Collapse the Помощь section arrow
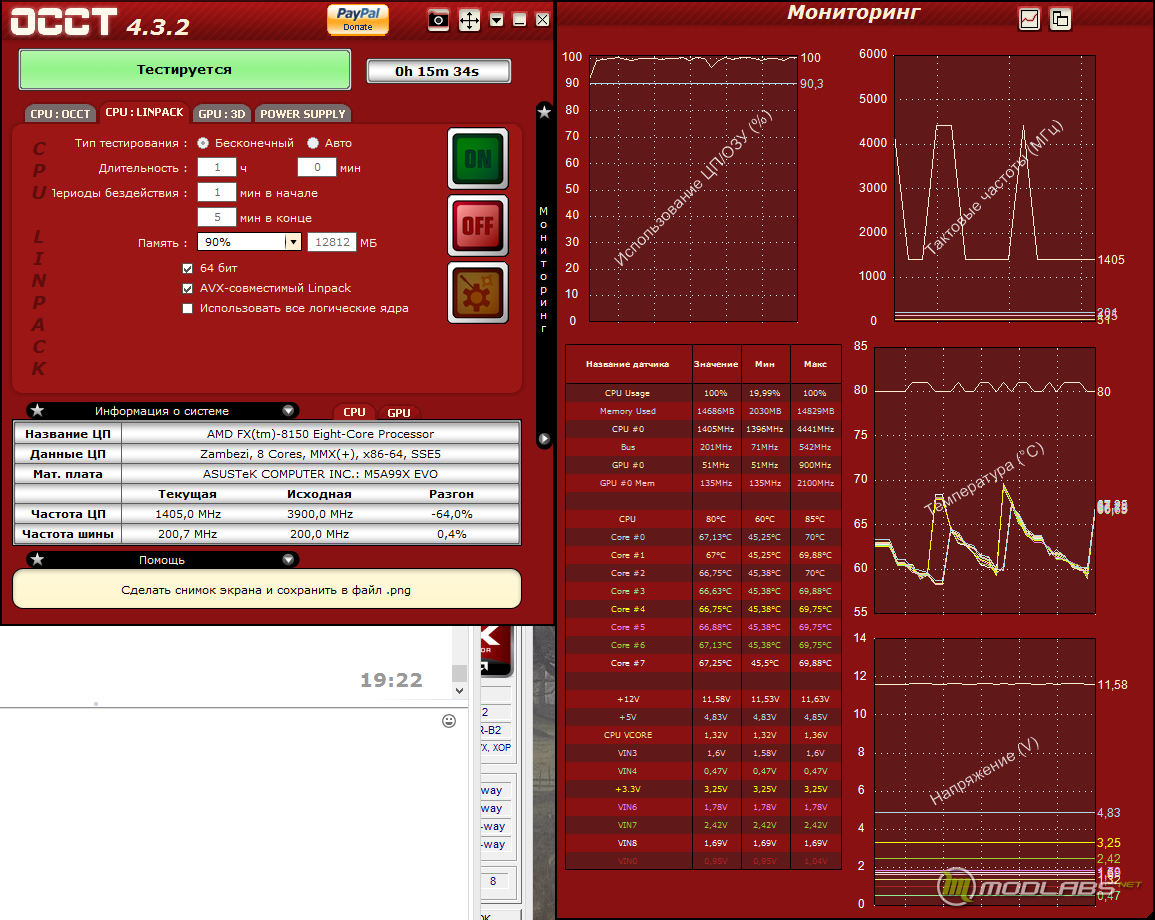 click(288, 560)
